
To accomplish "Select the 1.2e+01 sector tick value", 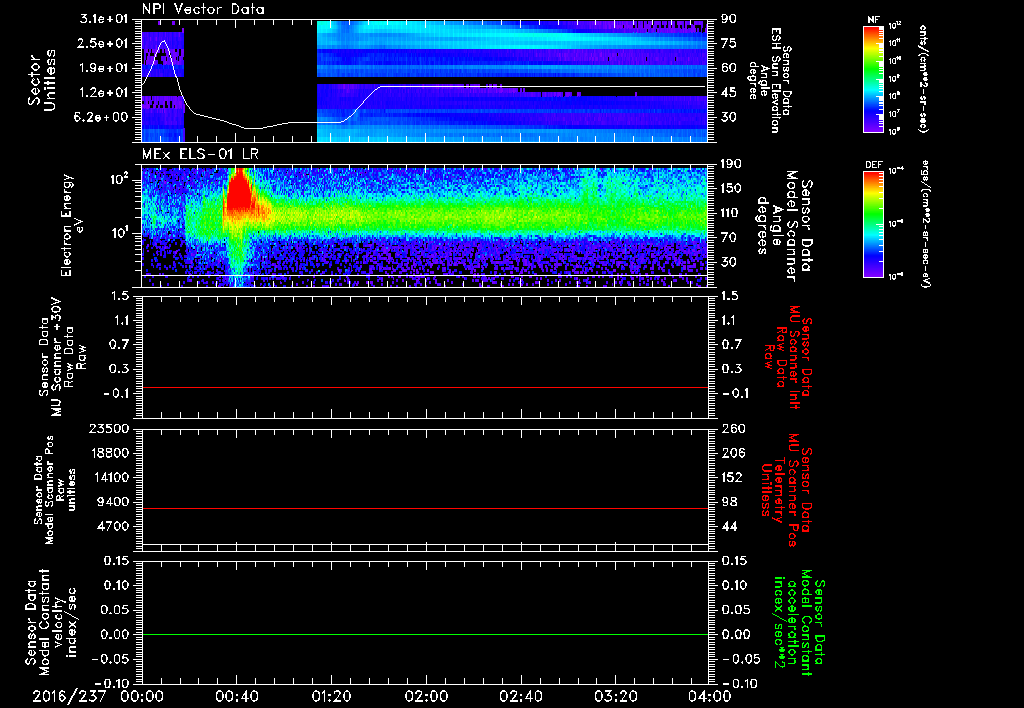I will pos(104,93).
